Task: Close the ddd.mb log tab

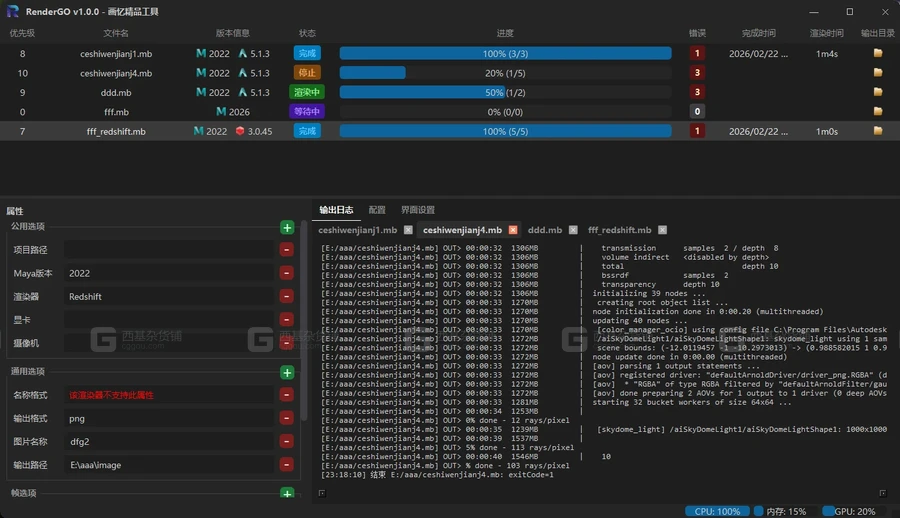Action: point(573,230)
